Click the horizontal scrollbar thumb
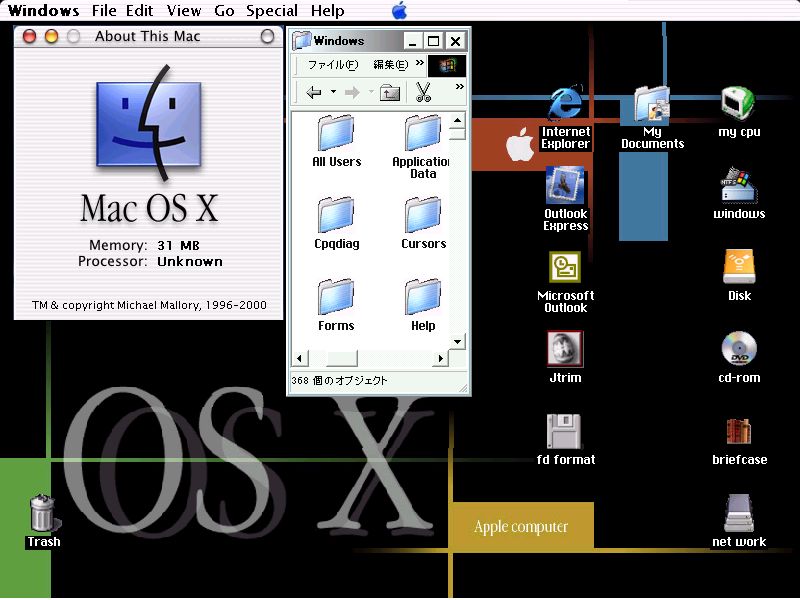The height and width of the screenshot is (600, 800). click(x=341, y=358)
